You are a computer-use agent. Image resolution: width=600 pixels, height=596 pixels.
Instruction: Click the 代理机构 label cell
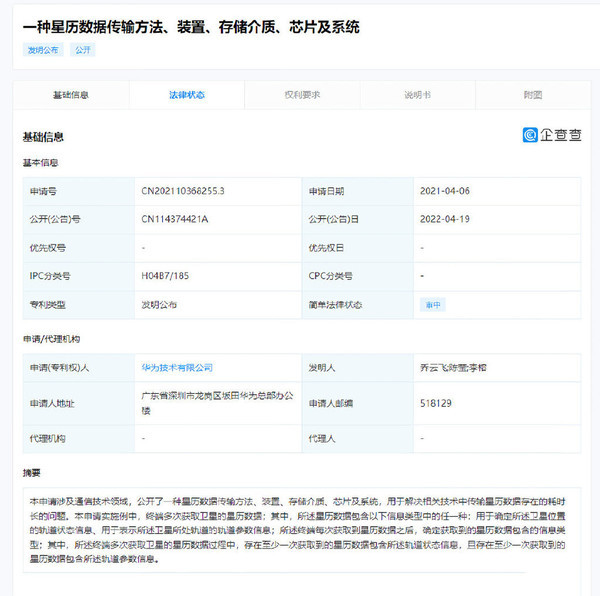click(78, 438)
